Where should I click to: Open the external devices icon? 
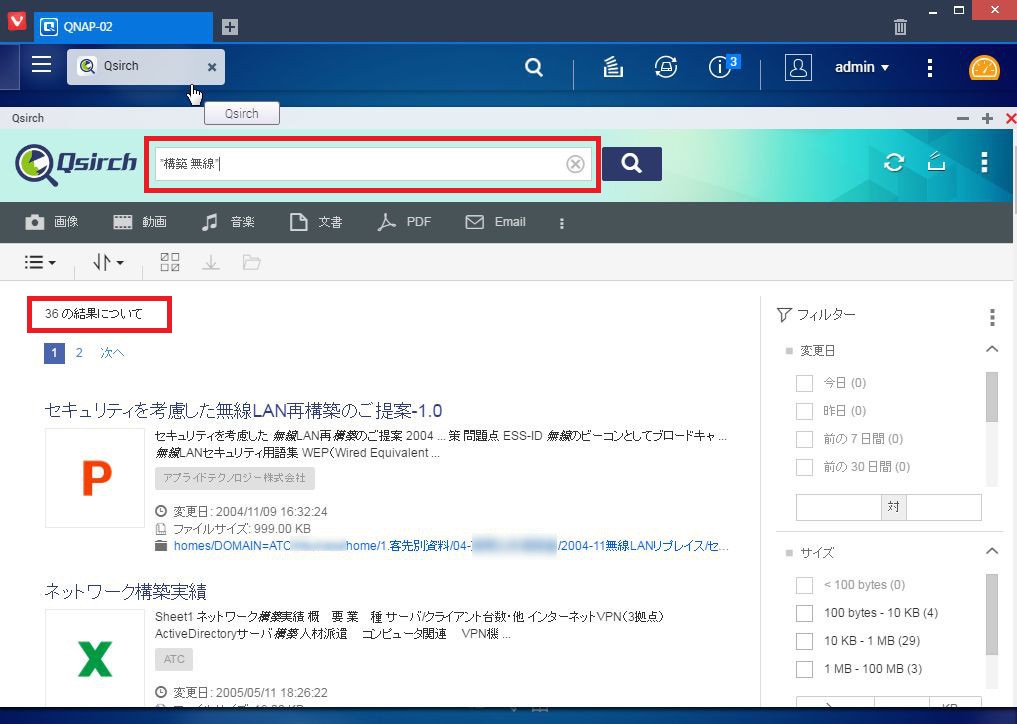[x=666, y=67]
